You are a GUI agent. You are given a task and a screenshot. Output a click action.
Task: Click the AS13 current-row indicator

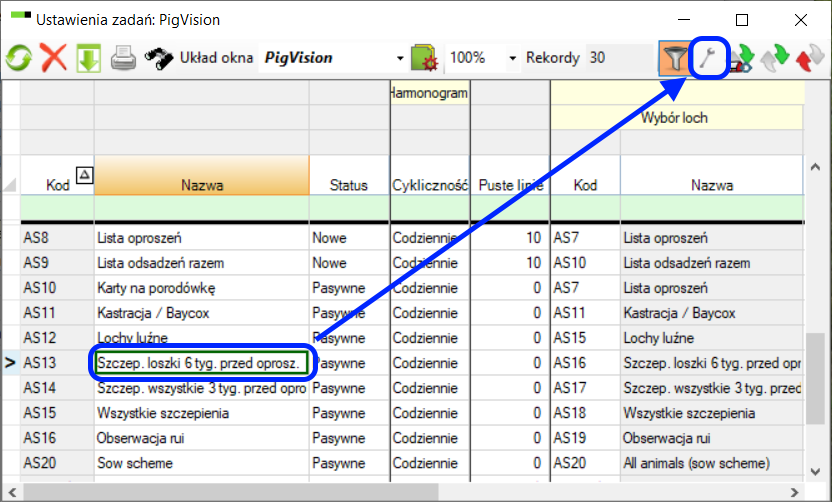tap(10, 363)
